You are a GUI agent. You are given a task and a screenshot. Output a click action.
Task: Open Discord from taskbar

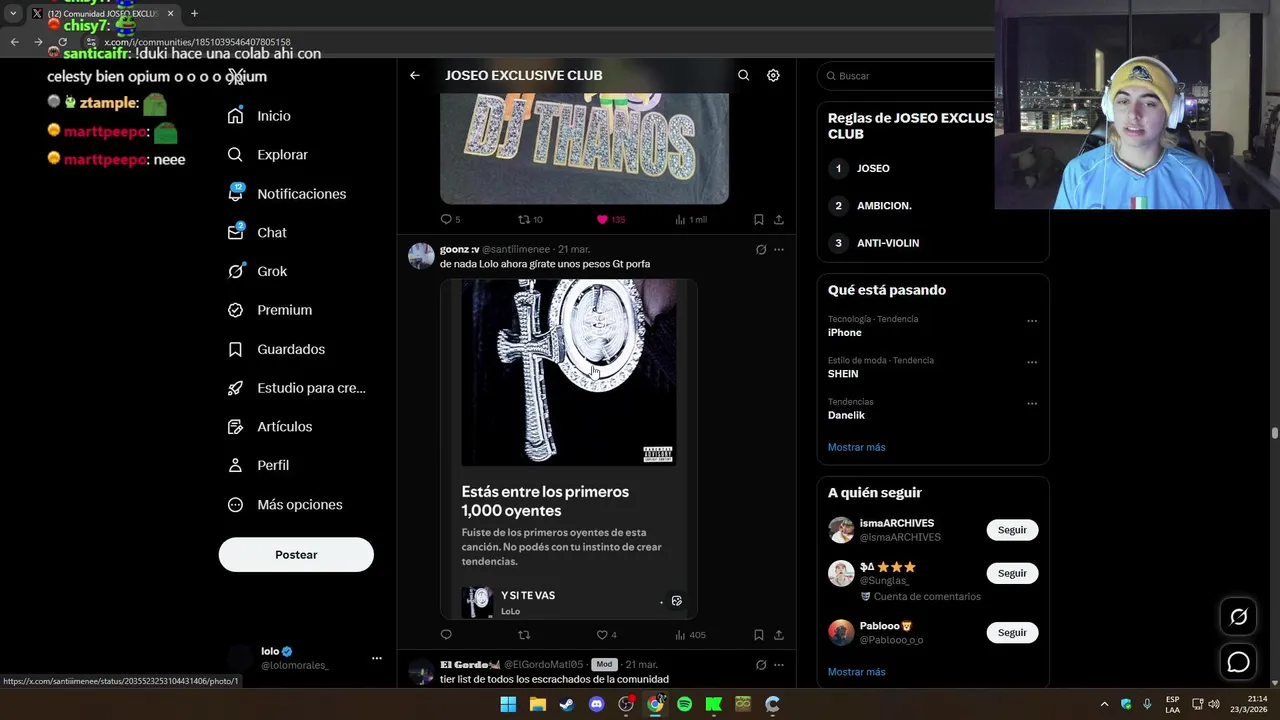597,704
